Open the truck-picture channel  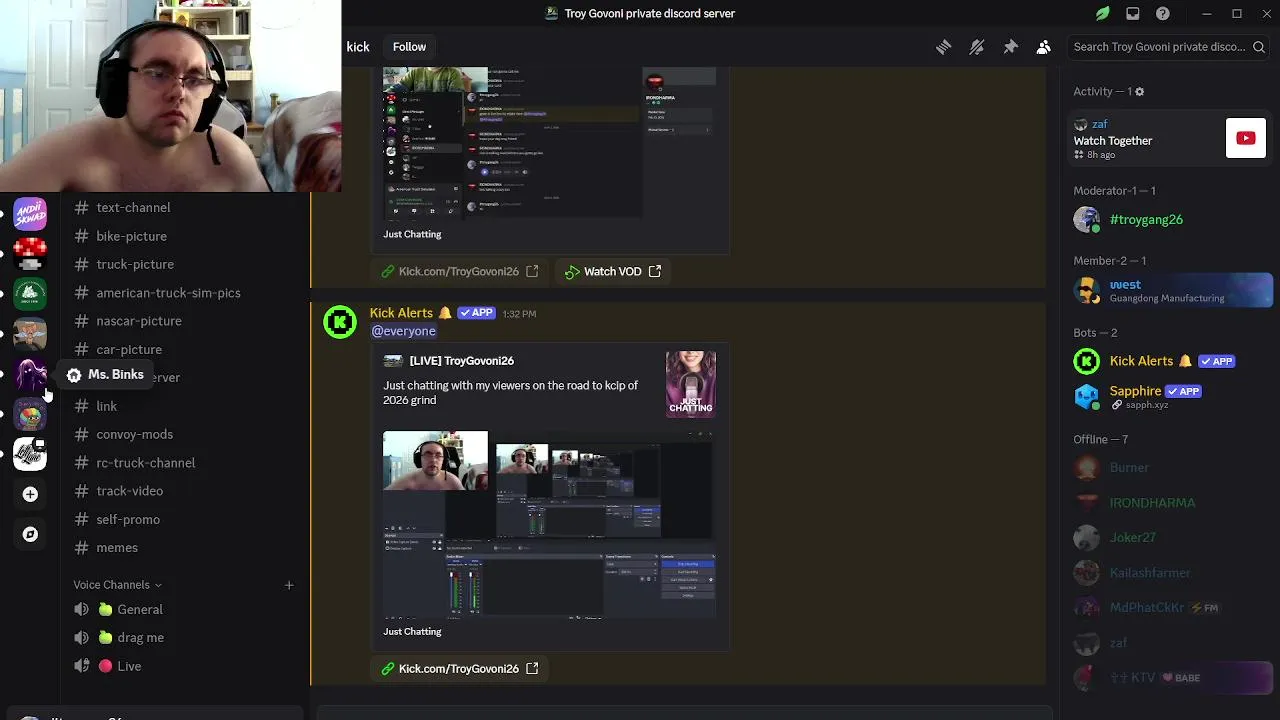183,264
